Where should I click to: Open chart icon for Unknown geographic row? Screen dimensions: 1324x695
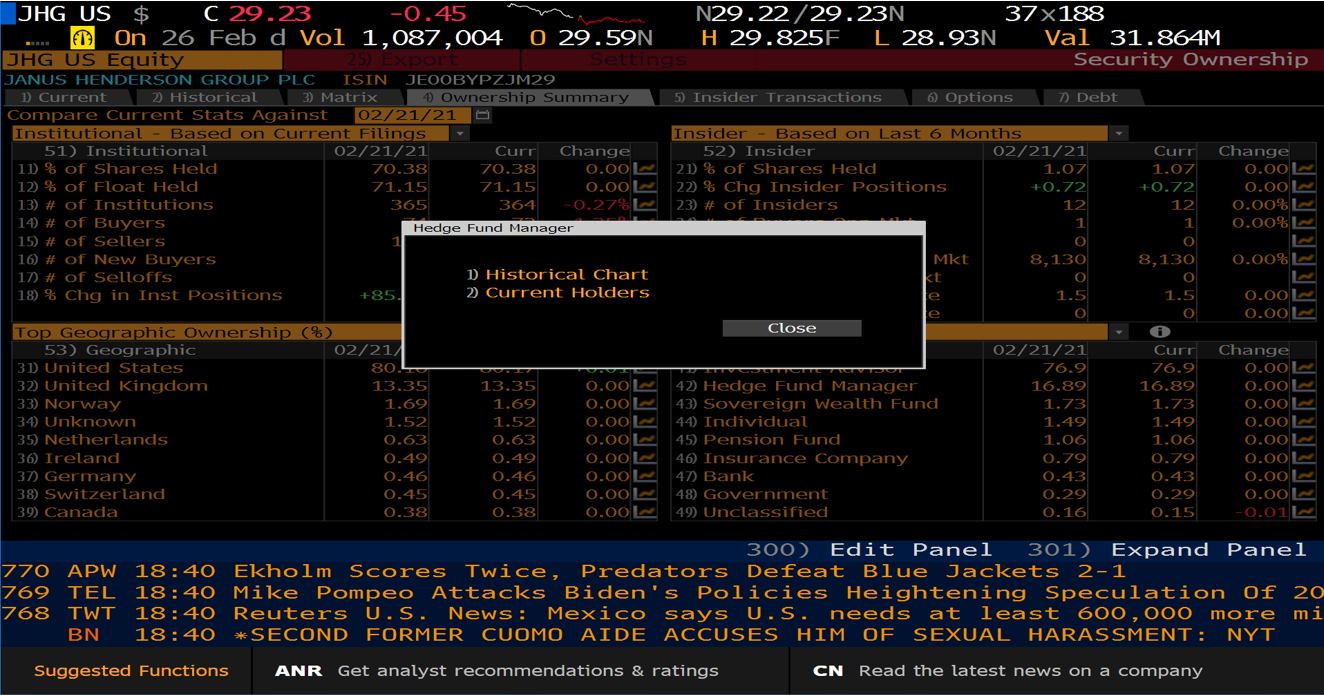(x=645, y=422)
